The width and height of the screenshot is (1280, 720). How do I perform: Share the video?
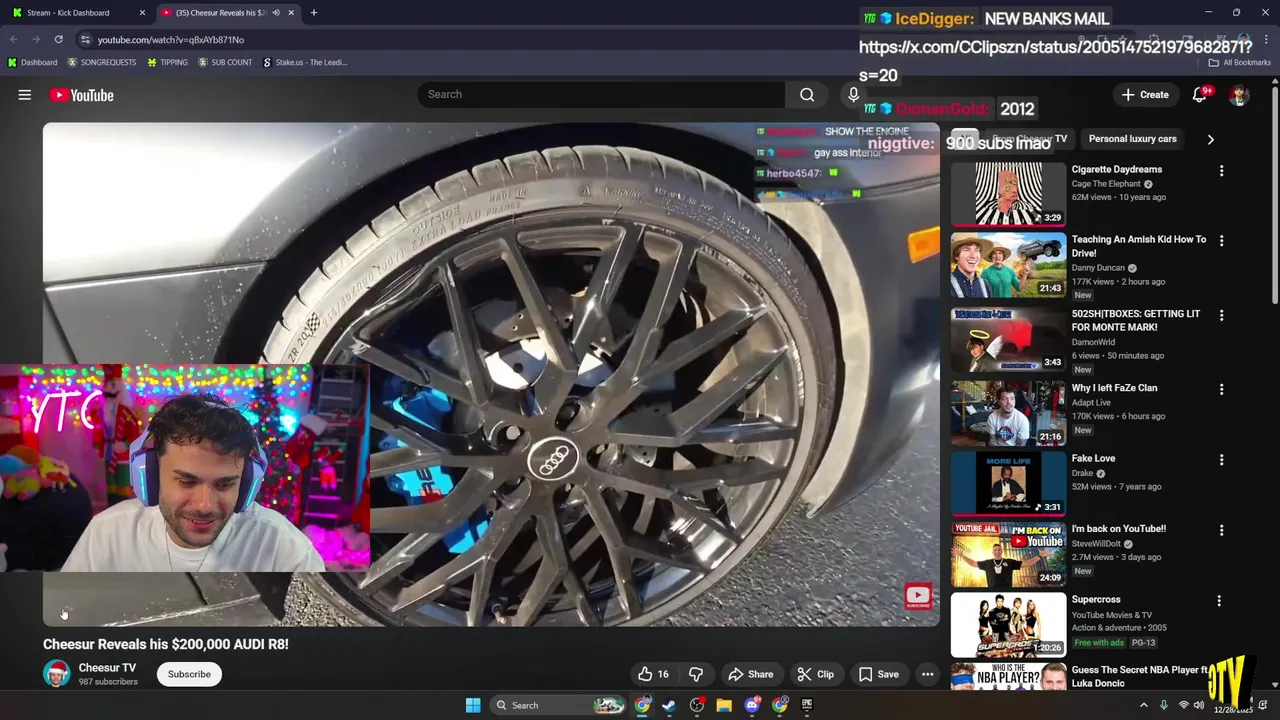coord(751,674)
